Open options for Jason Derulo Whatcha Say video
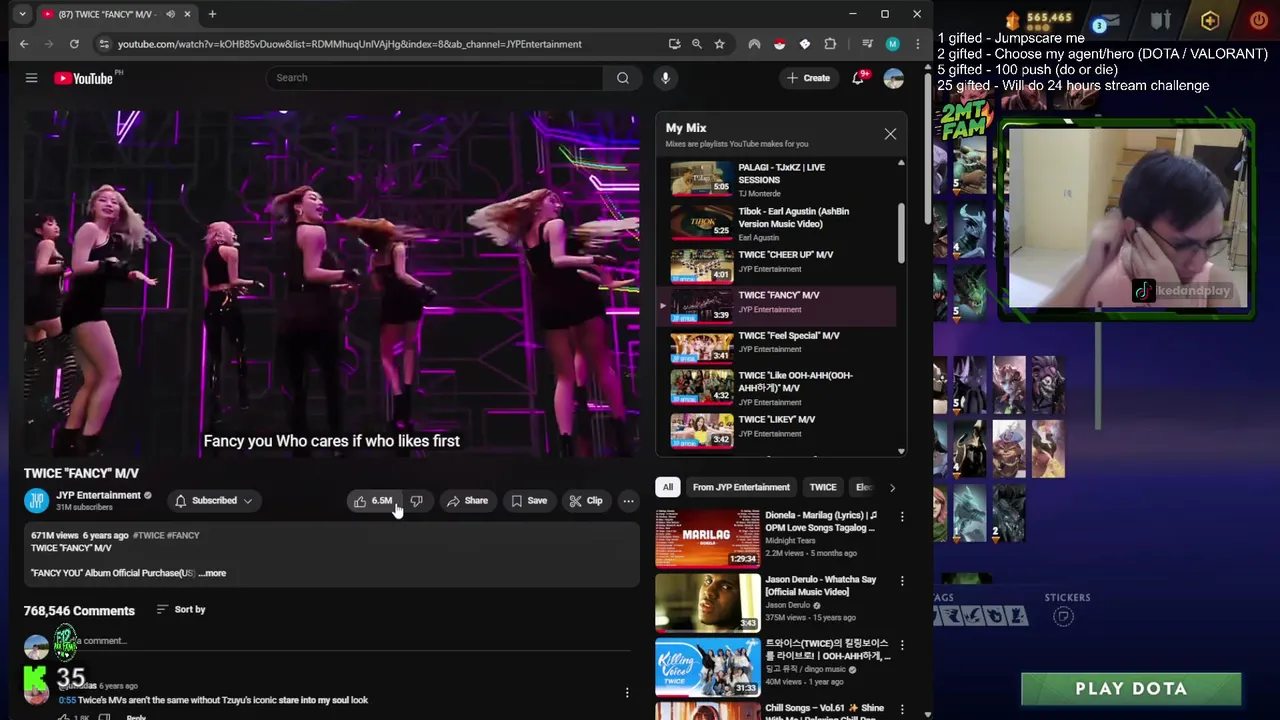Viewport: 1280px width, 720px height. coord(902,581)
